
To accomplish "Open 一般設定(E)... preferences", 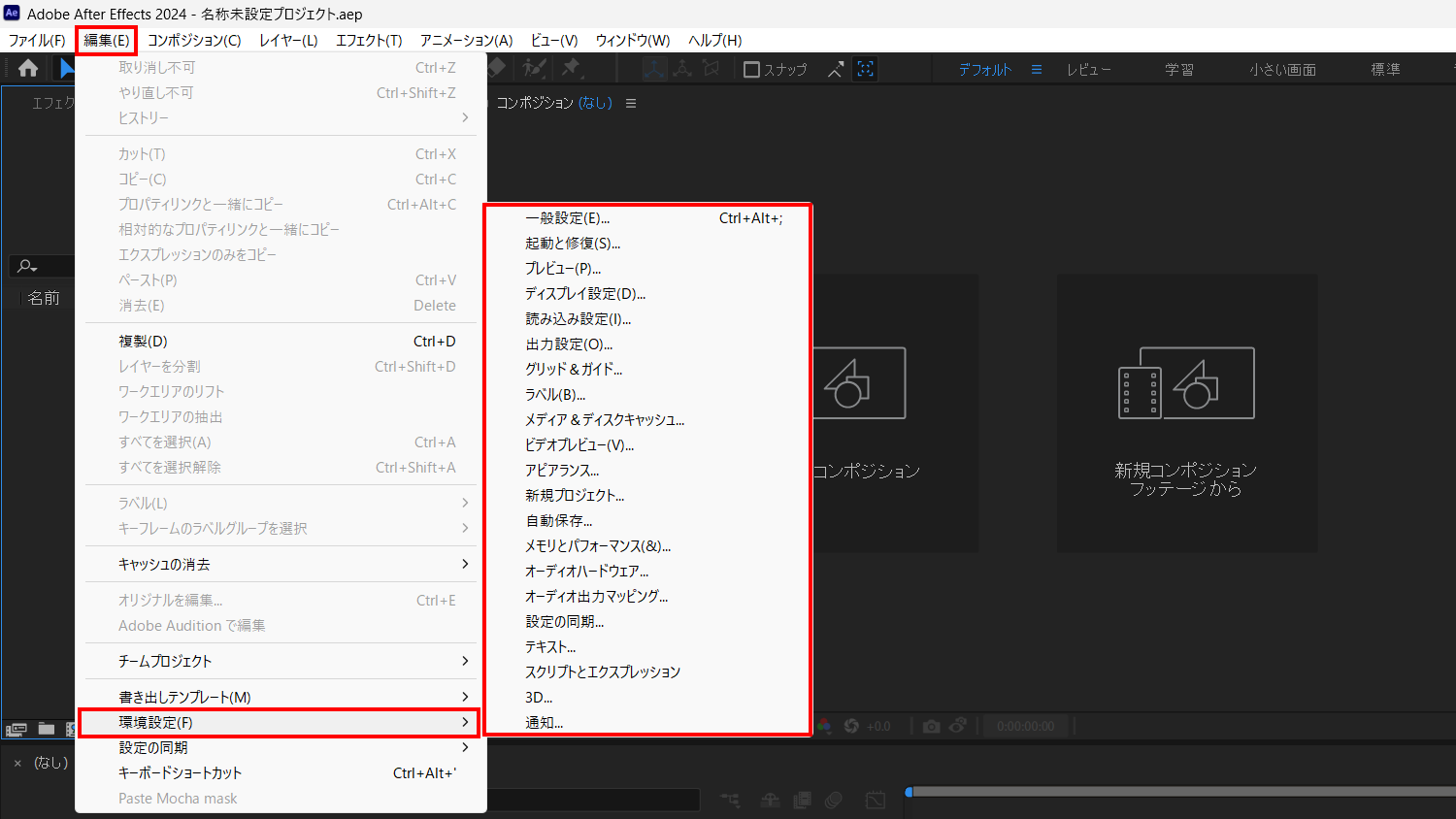I will click(568, 218).
